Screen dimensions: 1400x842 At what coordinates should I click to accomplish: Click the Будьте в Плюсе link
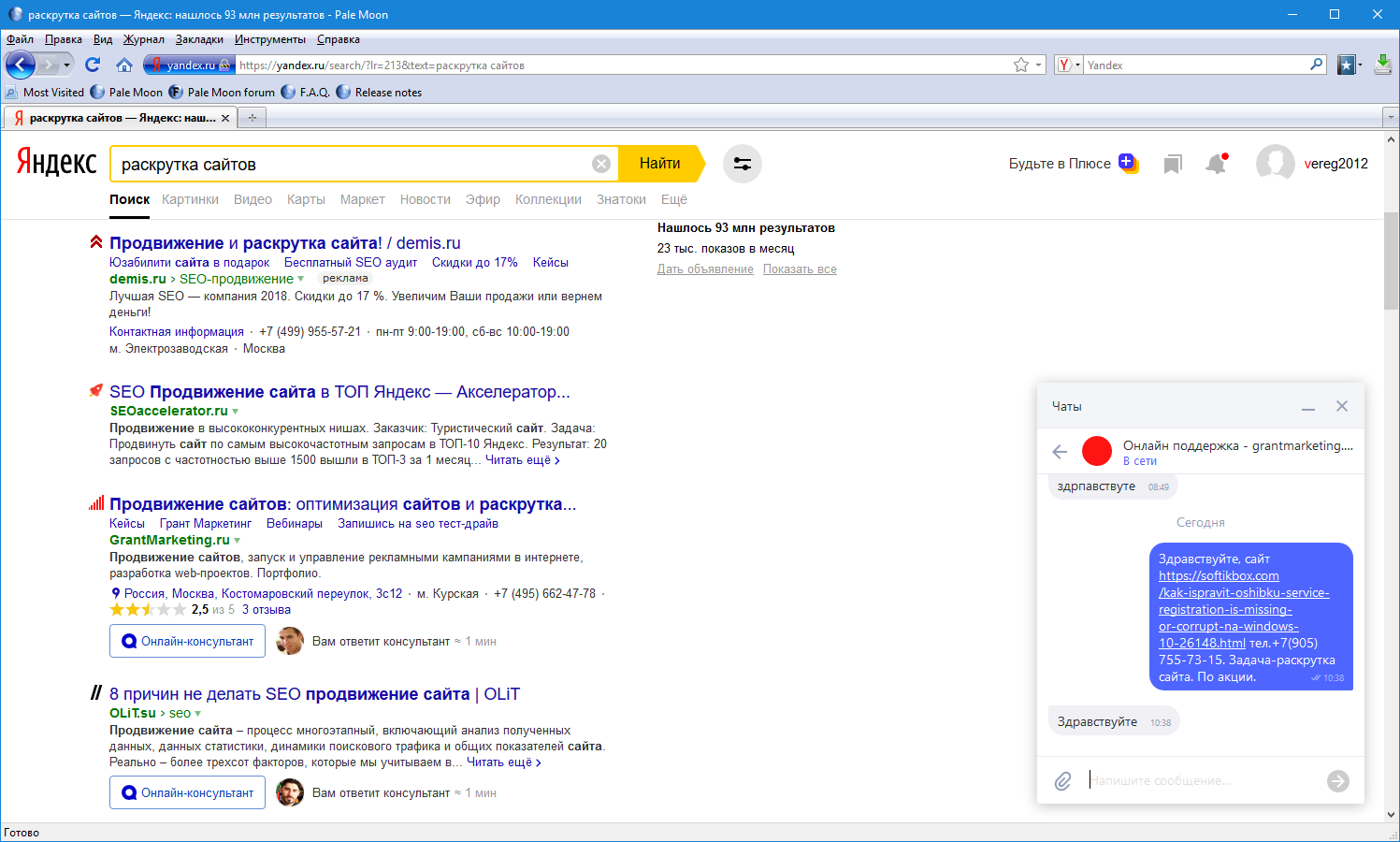click(x=1060, y=164)
